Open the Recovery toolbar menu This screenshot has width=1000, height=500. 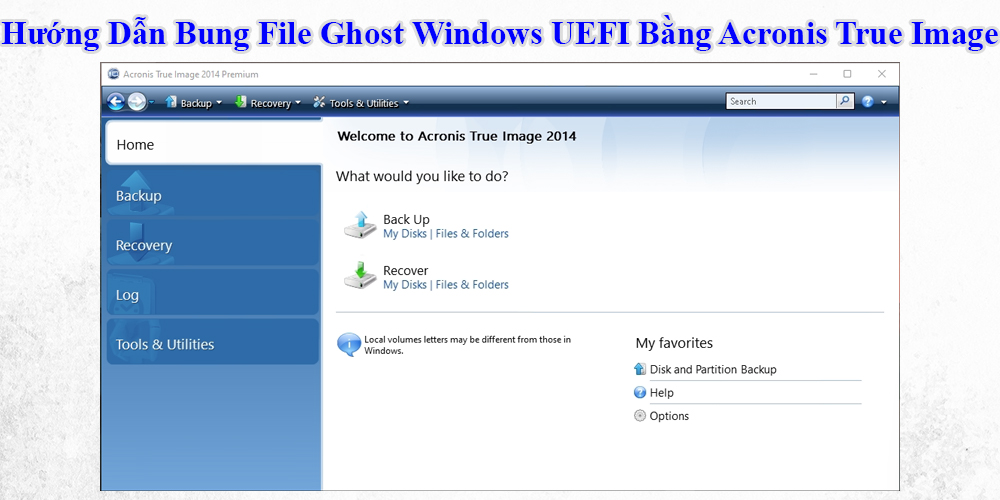pyautogui.click(x=270, y=103)
